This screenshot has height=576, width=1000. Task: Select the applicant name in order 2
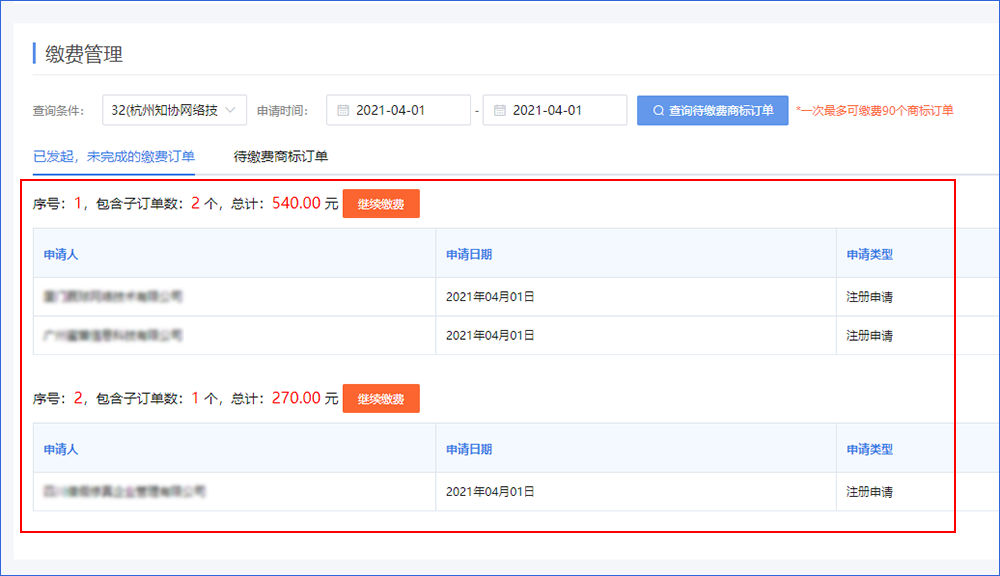point(124,492)
